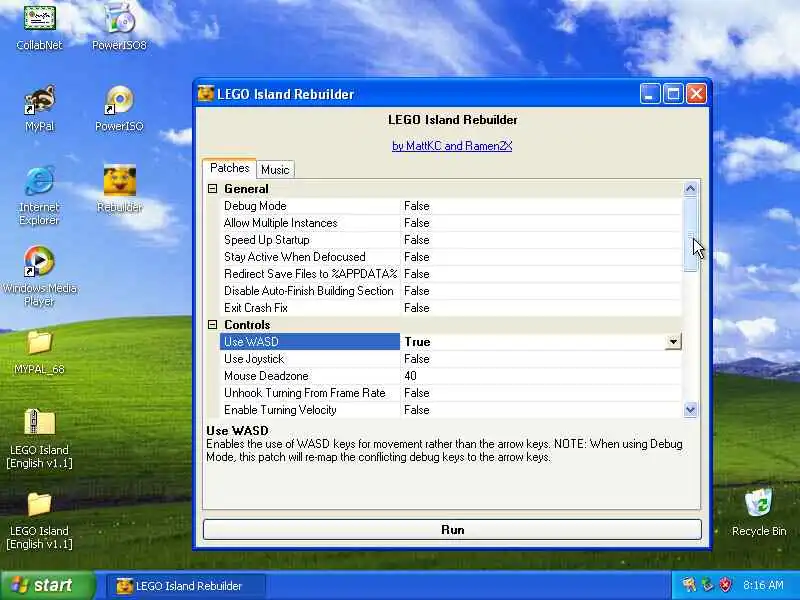Select the Exit Crash Fix property

(310, 308)
